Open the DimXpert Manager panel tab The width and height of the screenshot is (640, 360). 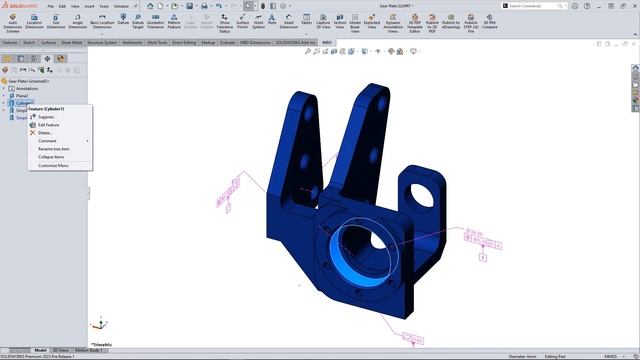click(47, 59)
